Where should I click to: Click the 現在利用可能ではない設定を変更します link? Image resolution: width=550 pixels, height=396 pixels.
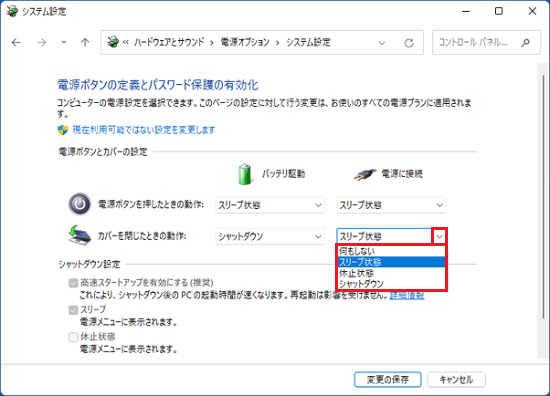coord(144,130)
